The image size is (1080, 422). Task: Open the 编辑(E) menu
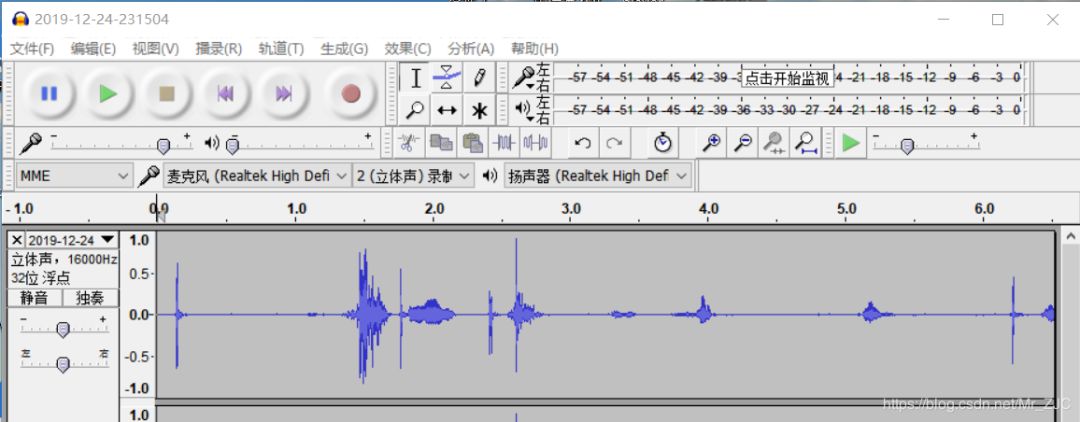click(93, 49)
